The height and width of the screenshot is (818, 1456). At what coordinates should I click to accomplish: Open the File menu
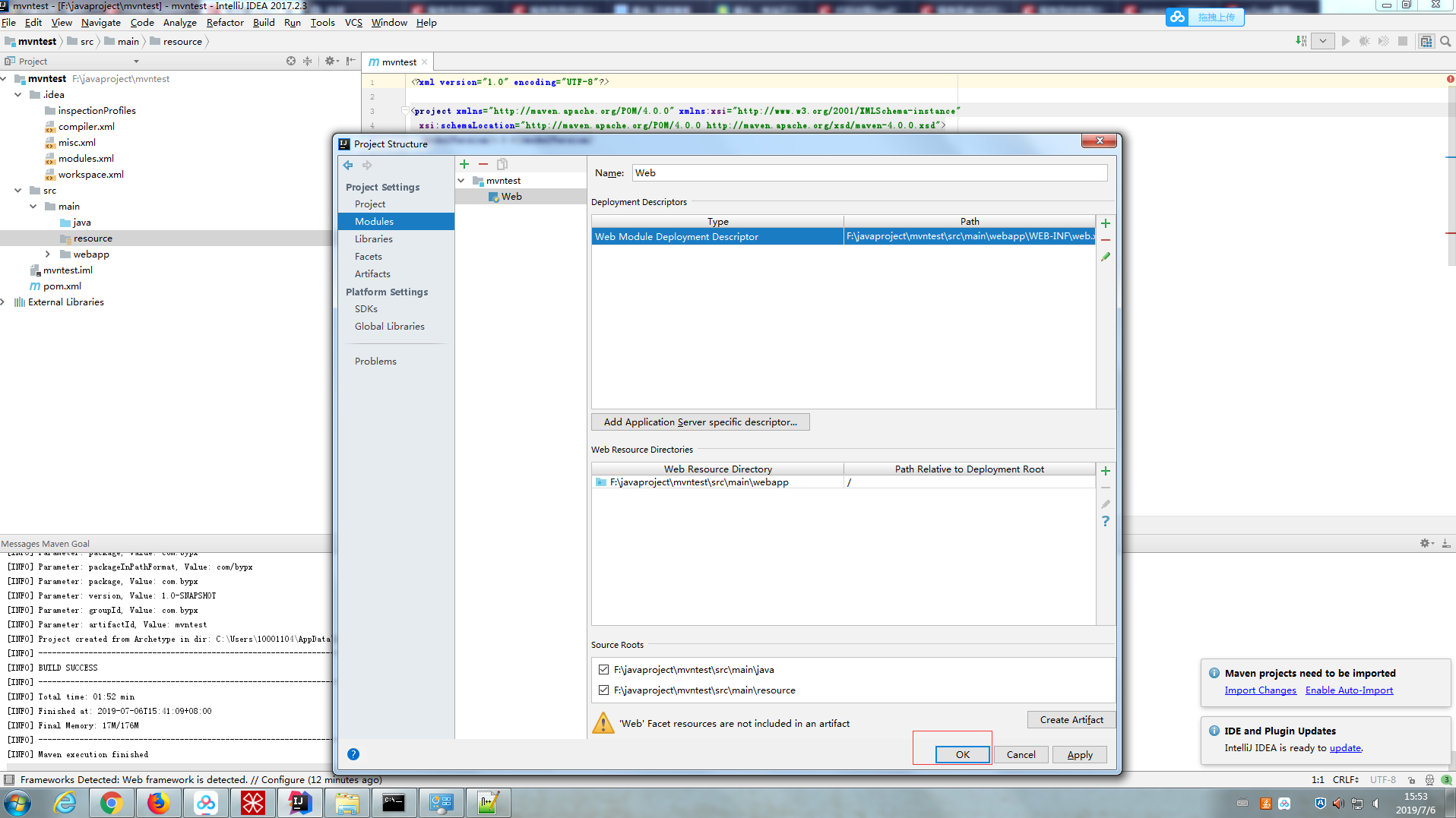pyautogui.click(x=9, y=23)
